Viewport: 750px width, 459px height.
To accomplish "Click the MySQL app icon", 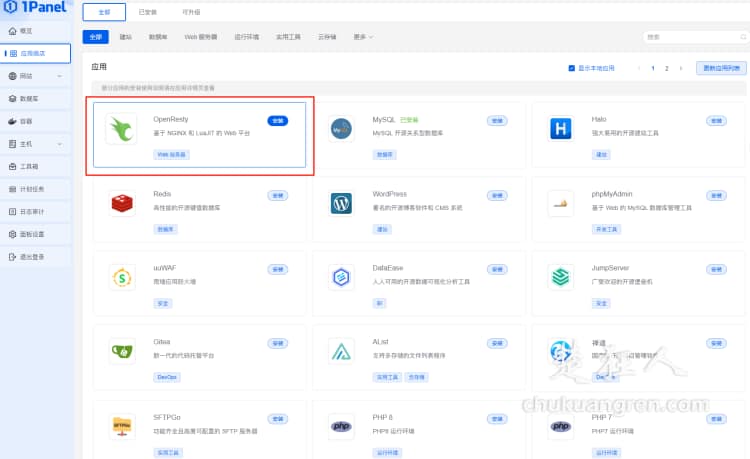I will 341,129.
